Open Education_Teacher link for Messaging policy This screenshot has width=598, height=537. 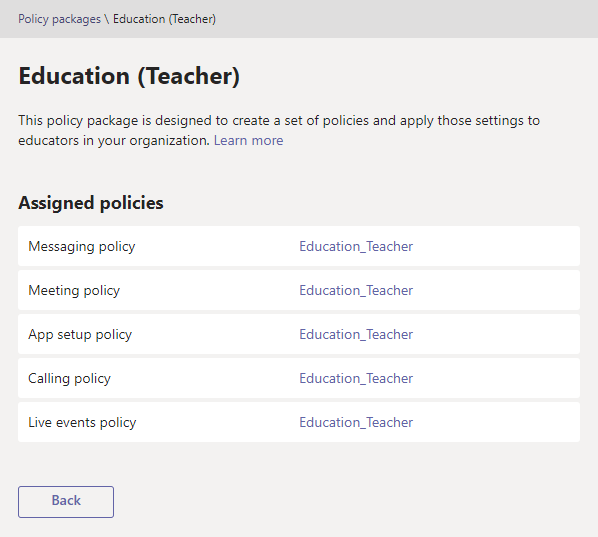point(356,246)
